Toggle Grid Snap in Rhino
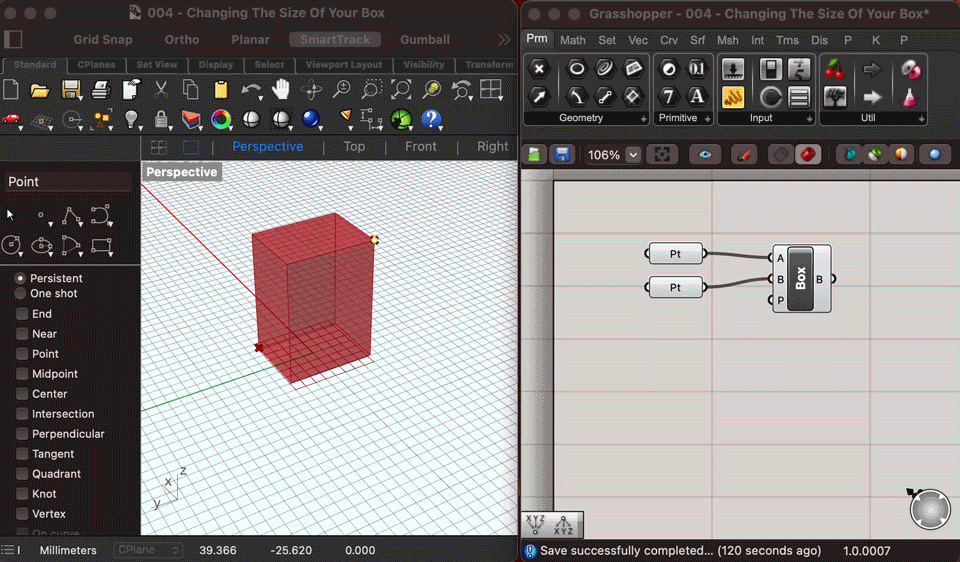The width and height of the screenshot is (960, 562). click(x=103, y=39)
